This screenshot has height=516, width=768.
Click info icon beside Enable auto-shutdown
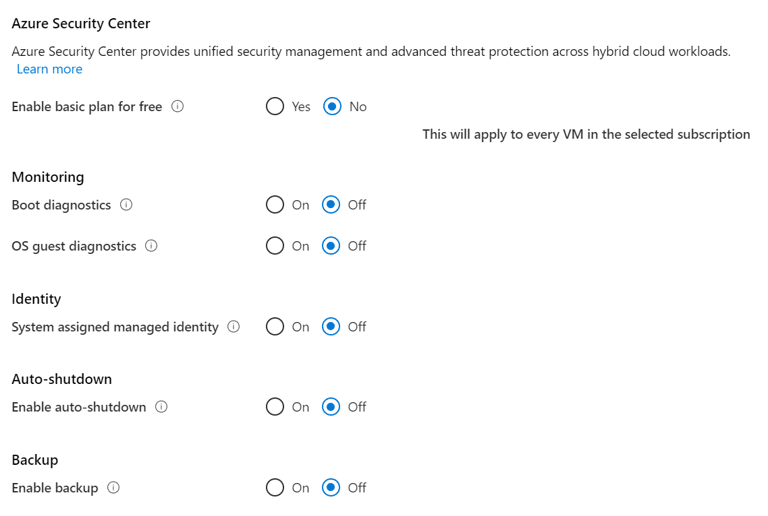[161, 407]
